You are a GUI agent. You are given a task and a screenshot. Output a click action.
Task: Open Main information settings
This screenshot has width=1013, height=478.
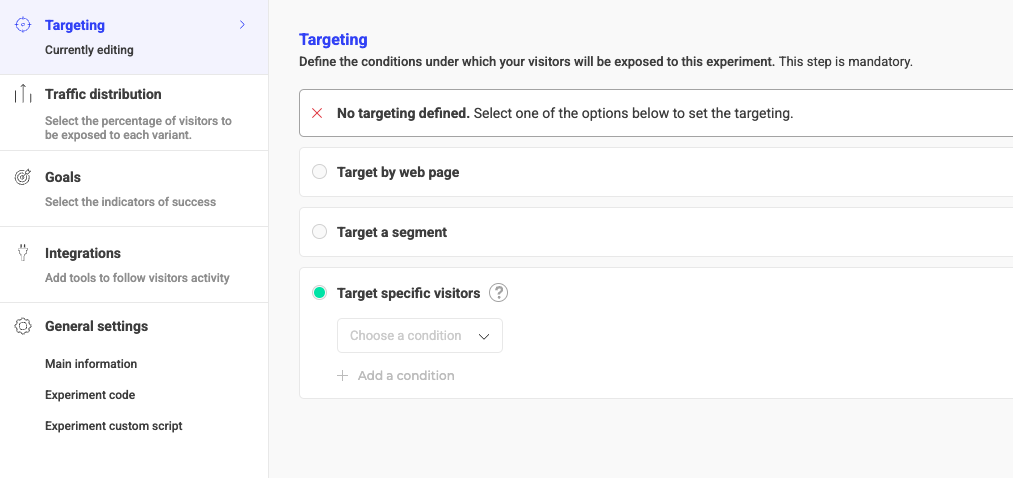[x=91, y=364]
